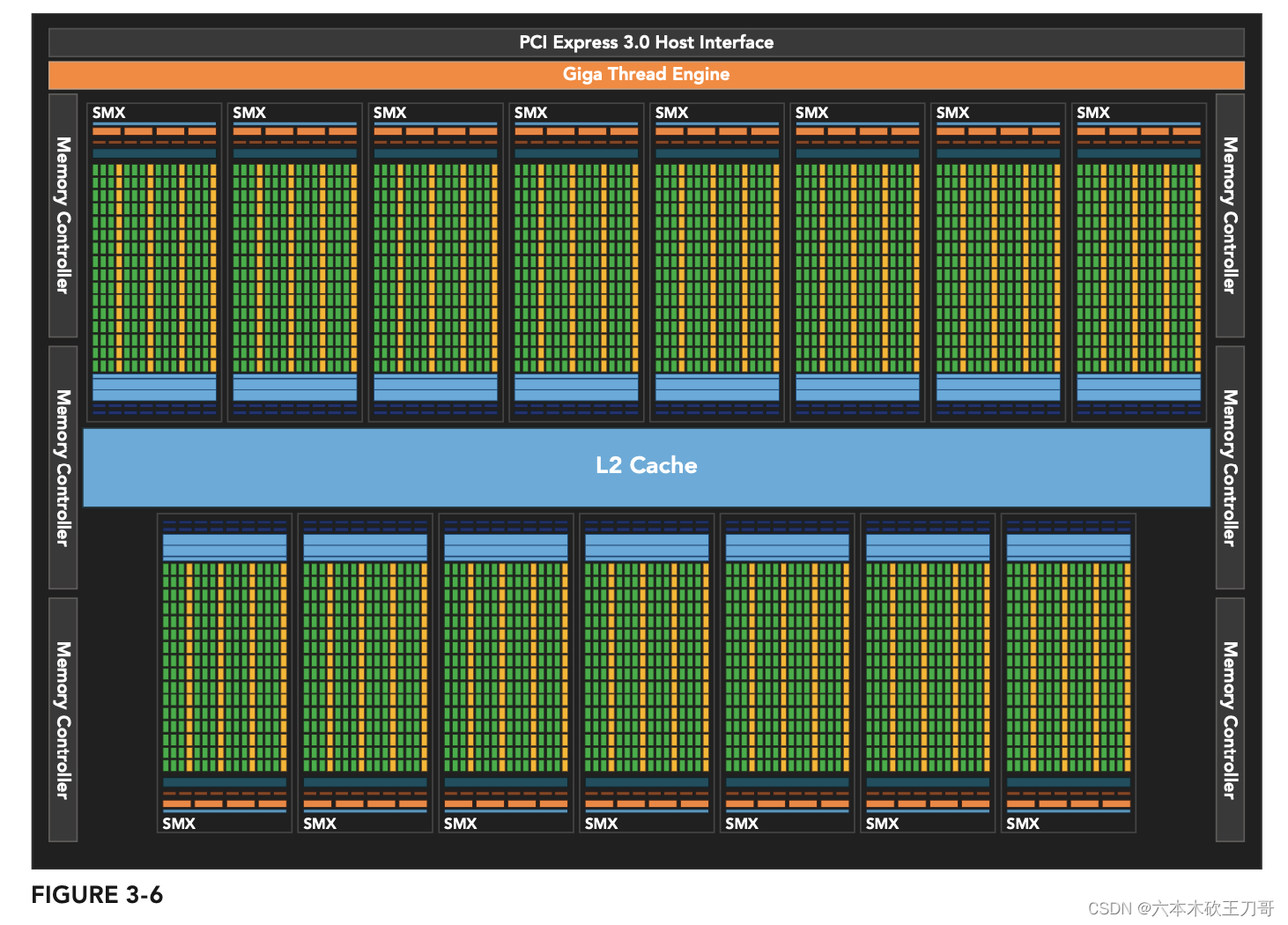
Task: Click the blue shared memory strip under the third SMX
Action: click(x=435, y=386)
